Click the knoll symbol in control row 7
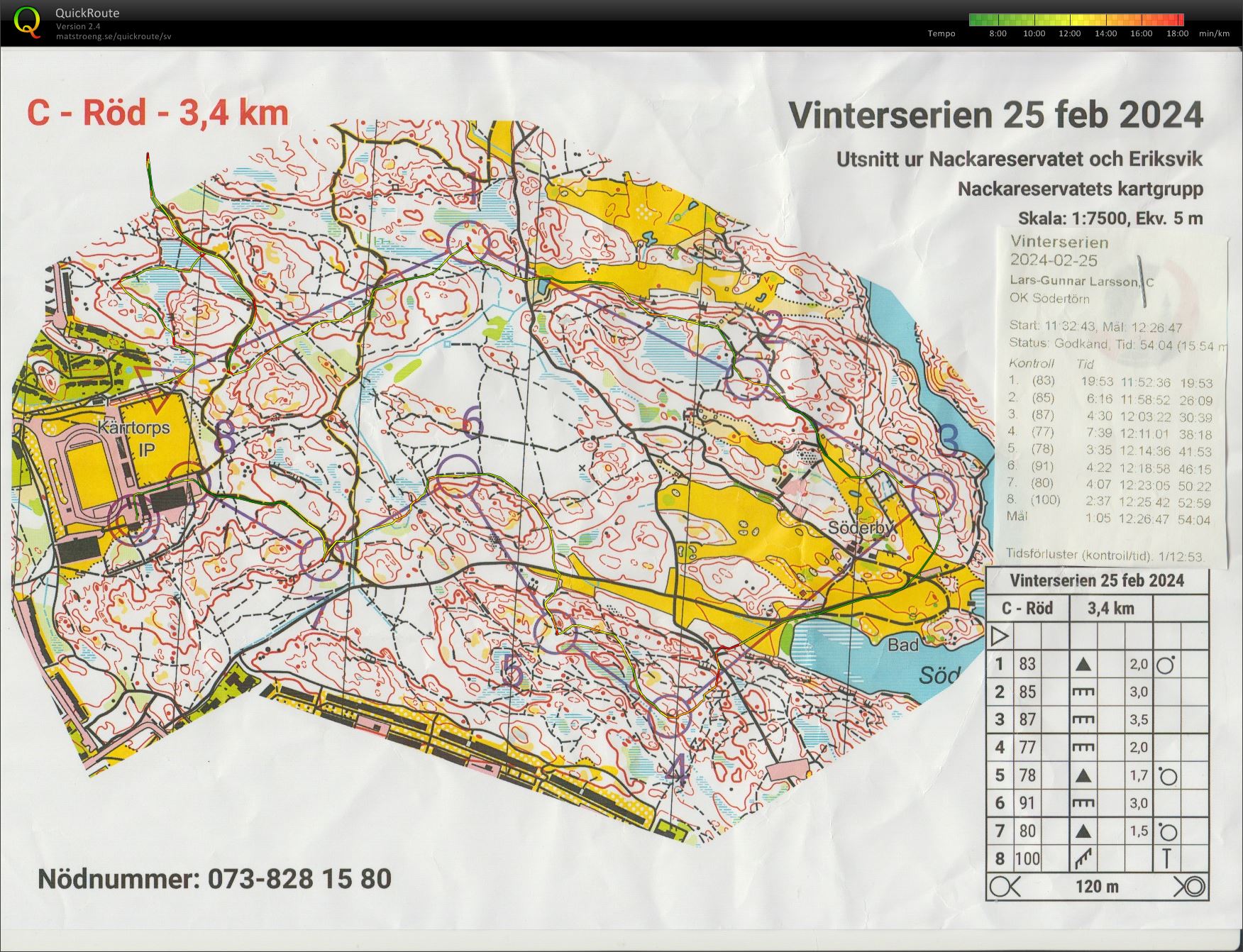 1083,831
